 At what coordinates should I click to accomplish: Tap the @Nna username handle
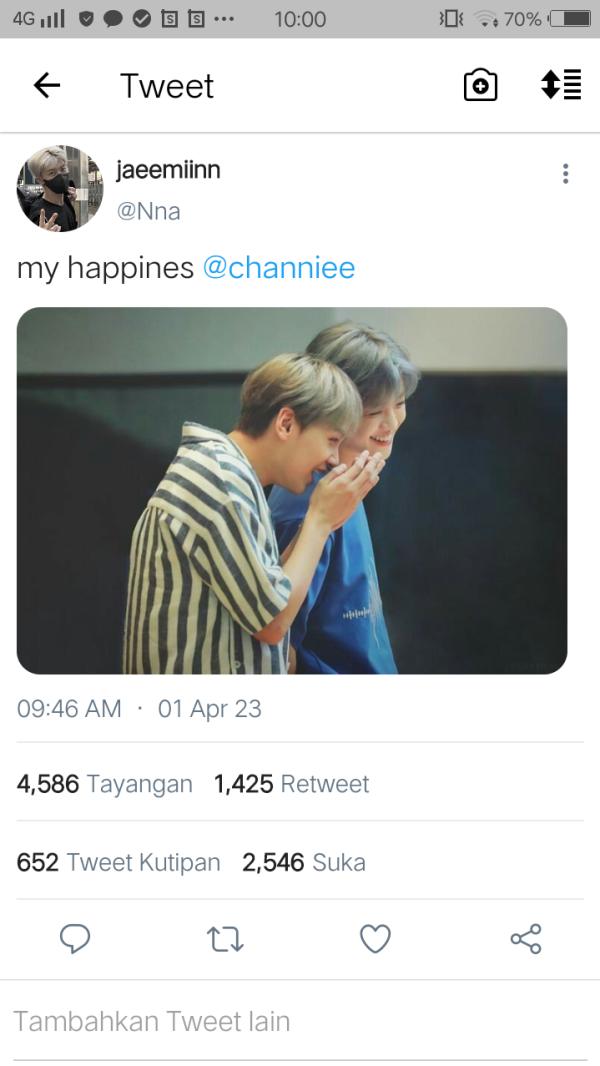pos(148,212)
